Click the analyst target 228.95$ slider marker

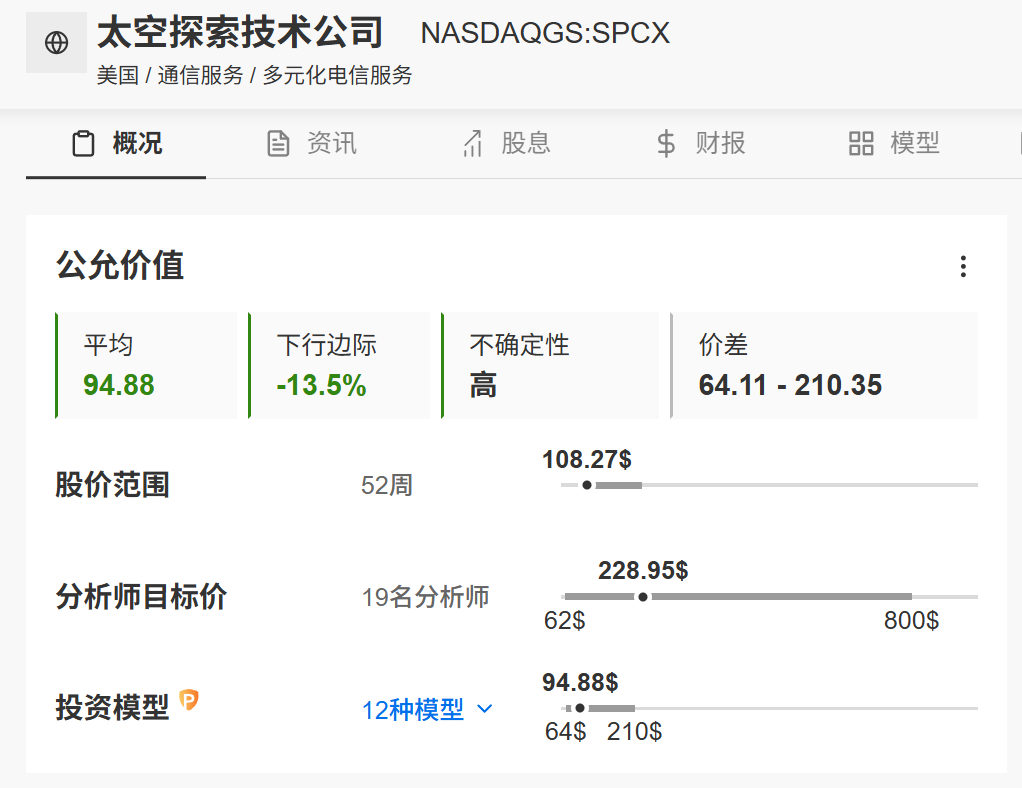click(x=643, y=596)
